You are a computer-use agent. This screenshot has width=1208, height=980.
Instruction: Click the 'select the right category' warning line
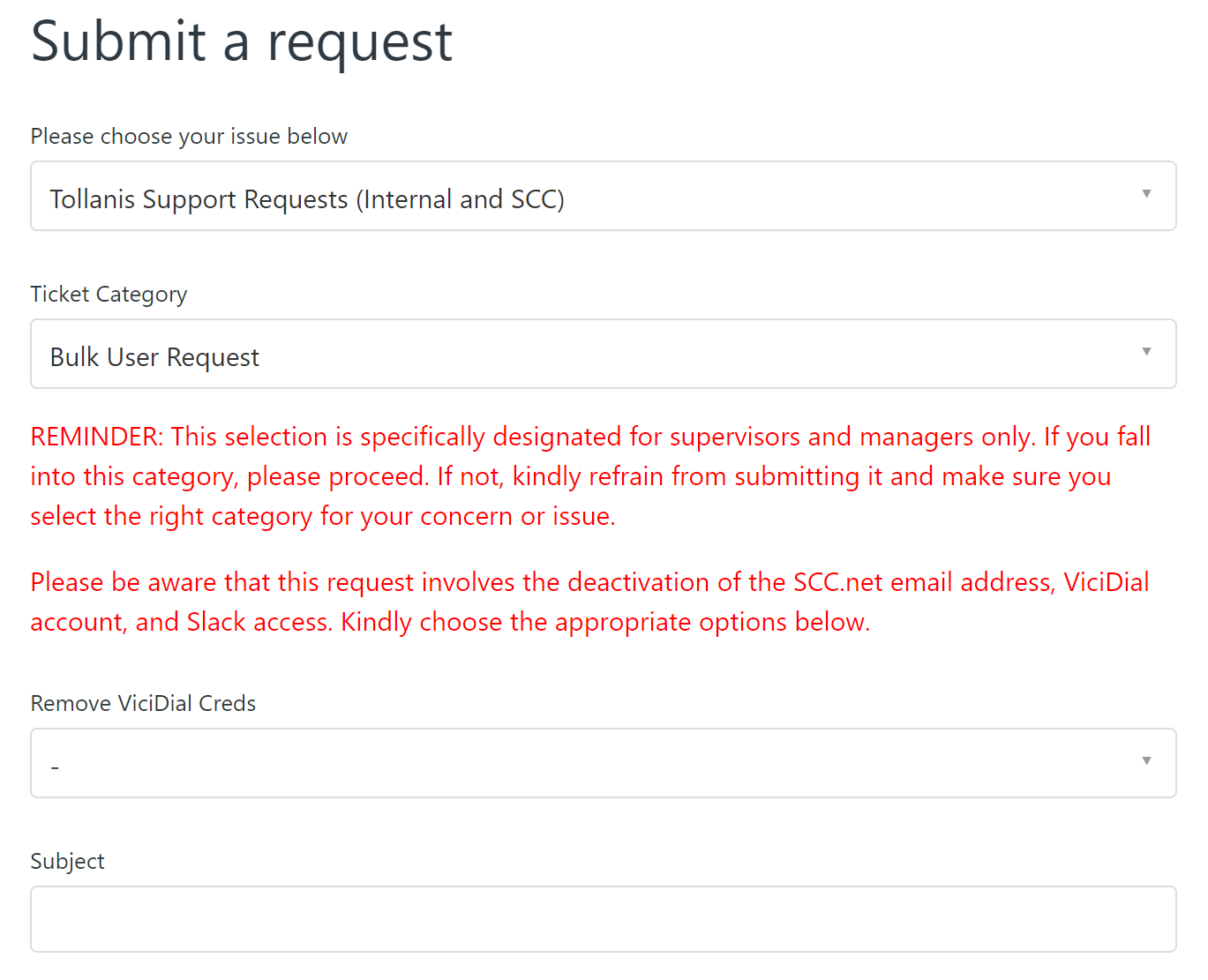click(323, 516)
